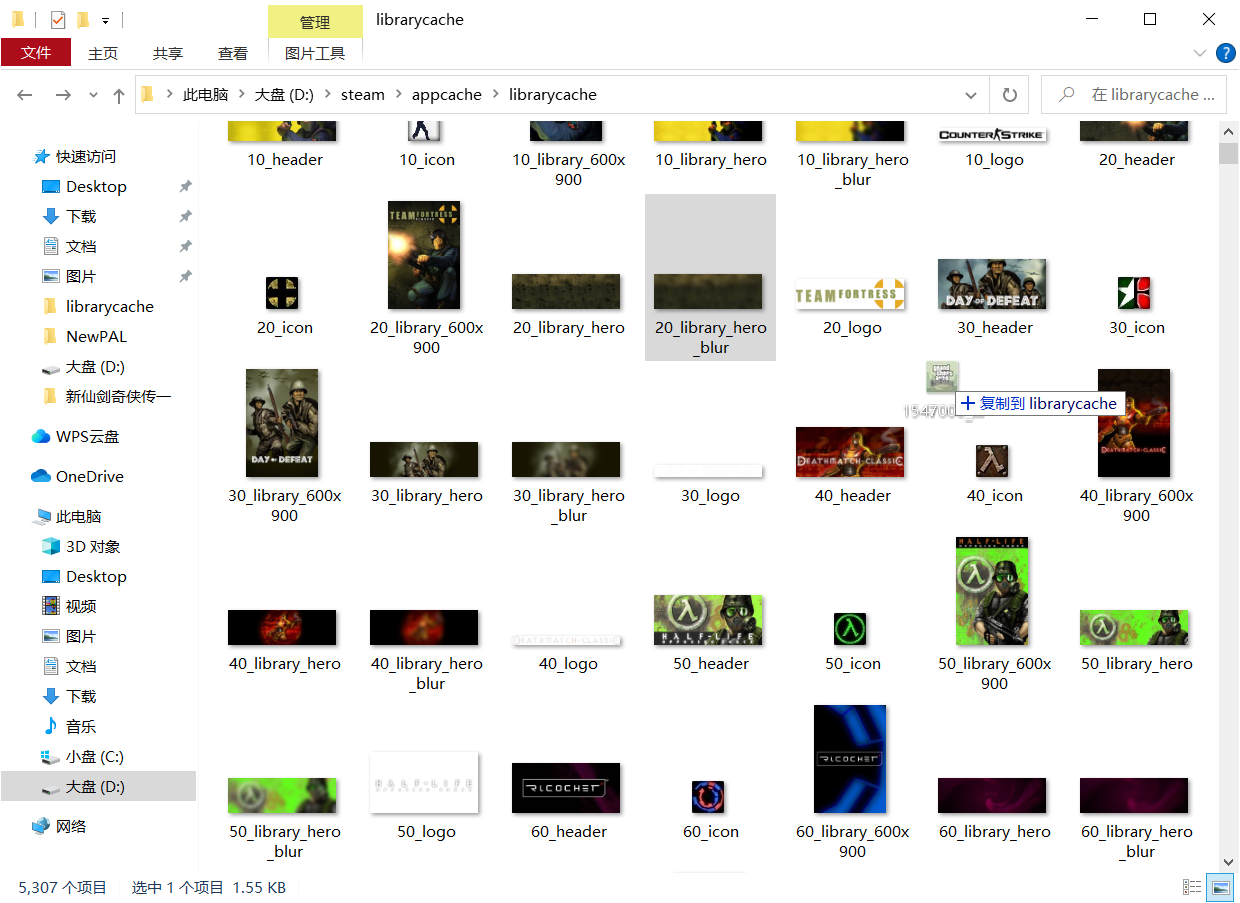Screen dimensions: 1240x903
Task: Select the 40_library_600x900 cover image
Action: coord(1134,423)
